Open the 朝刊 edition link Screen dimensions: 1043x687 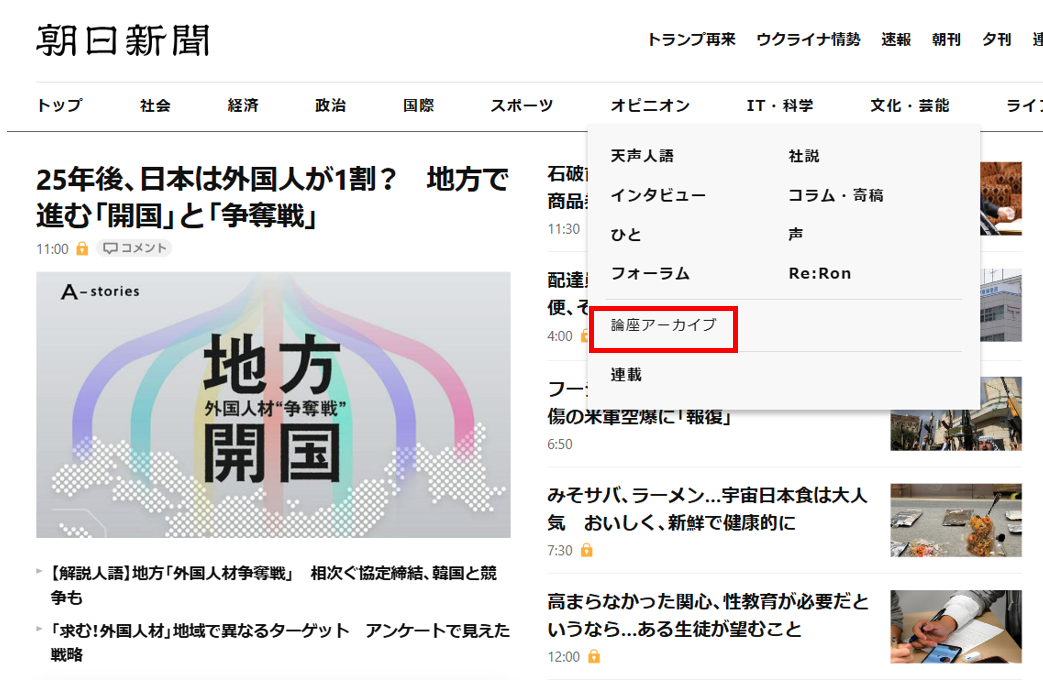coord(946,40)
